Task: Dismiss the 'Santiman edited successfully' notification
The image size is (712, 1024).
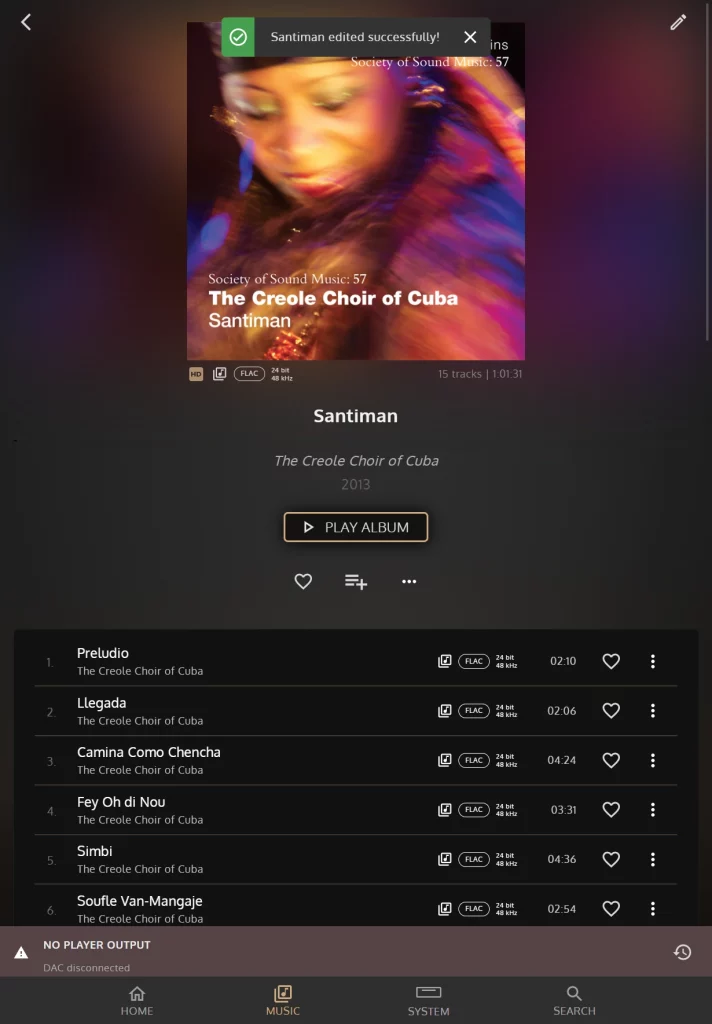Action: coord(470,37)
